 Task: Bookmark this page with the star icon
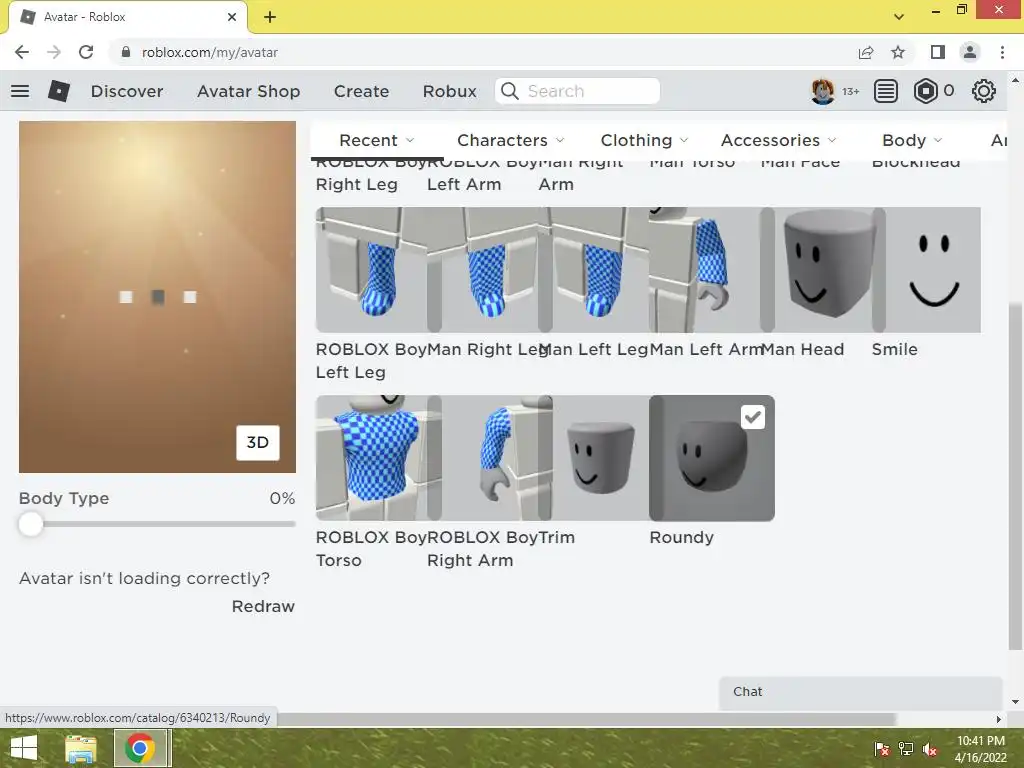tap(899, 52)
